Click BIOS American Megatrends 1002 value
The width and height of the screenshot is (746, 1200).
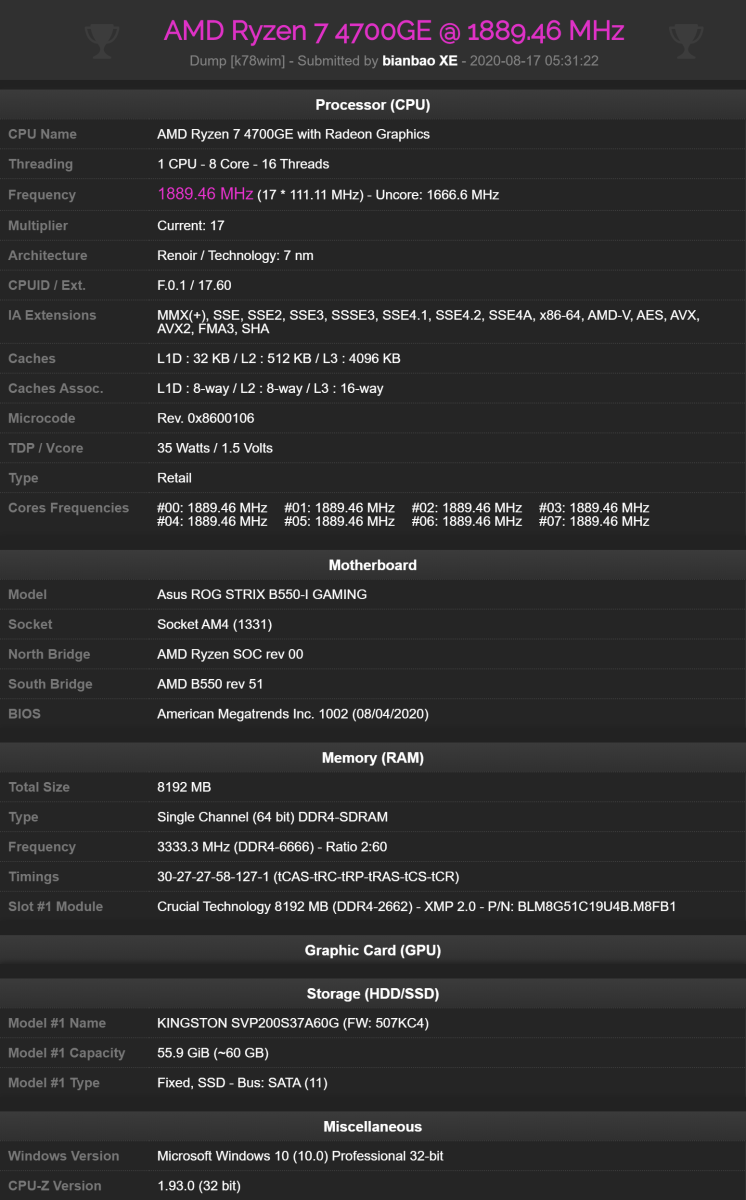click(293, 715)
